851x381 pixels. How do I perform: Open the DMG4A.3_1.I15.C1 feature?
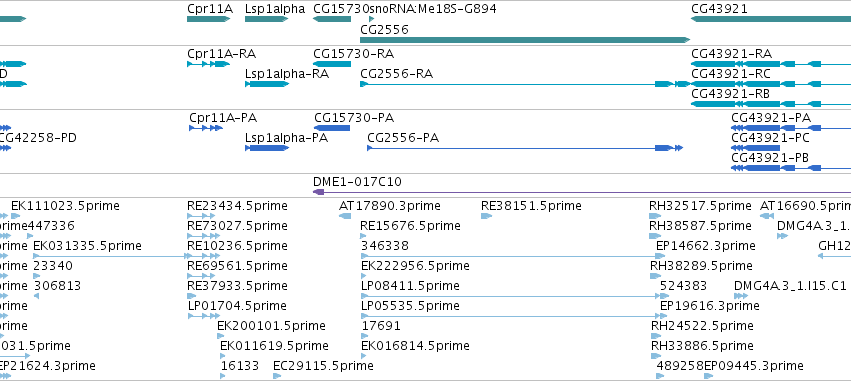point(790,285)
